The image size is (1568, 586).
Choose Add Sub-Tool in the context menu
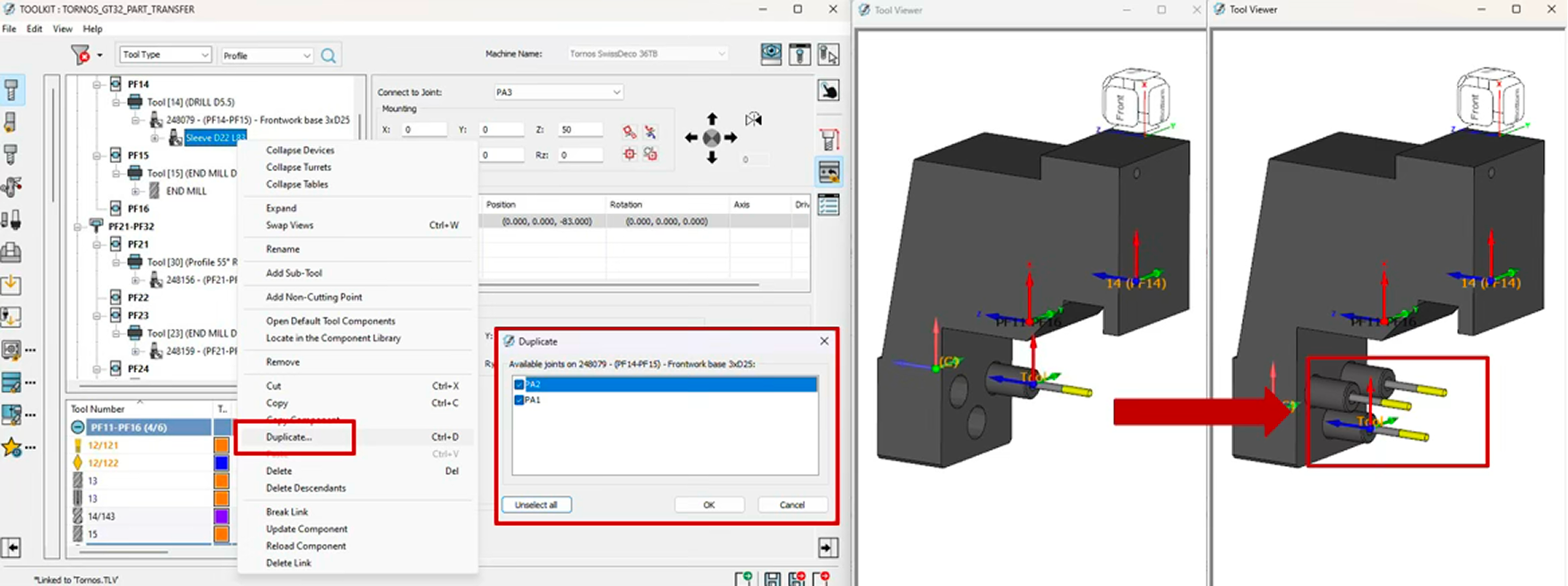coord(294,273)
